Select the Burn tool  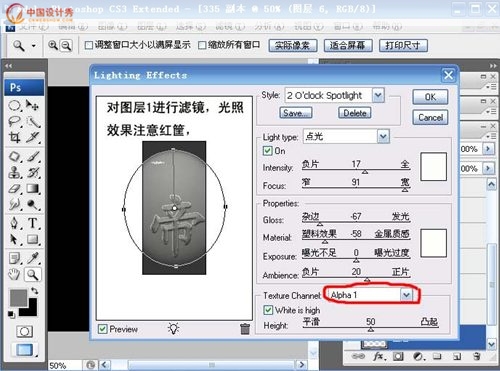32,204
